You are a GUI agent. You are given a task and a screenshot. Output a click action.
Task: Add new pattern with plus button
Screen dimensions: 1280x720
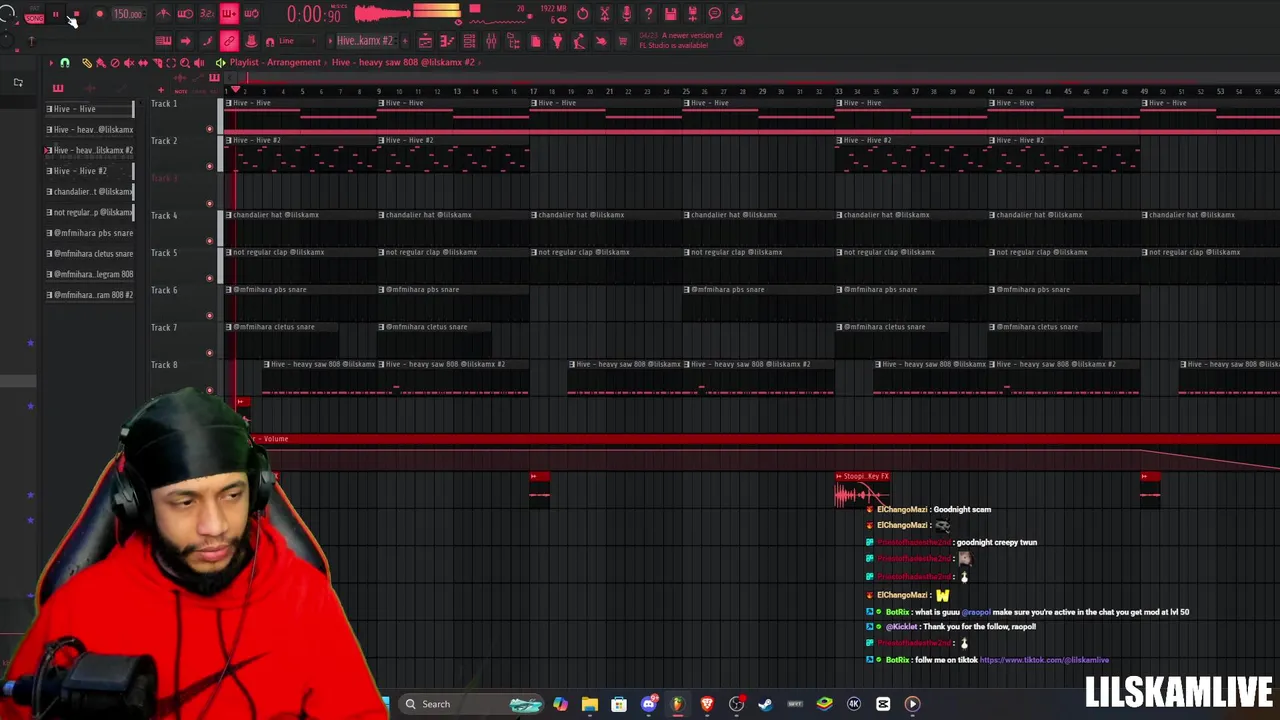pos(403,41)
